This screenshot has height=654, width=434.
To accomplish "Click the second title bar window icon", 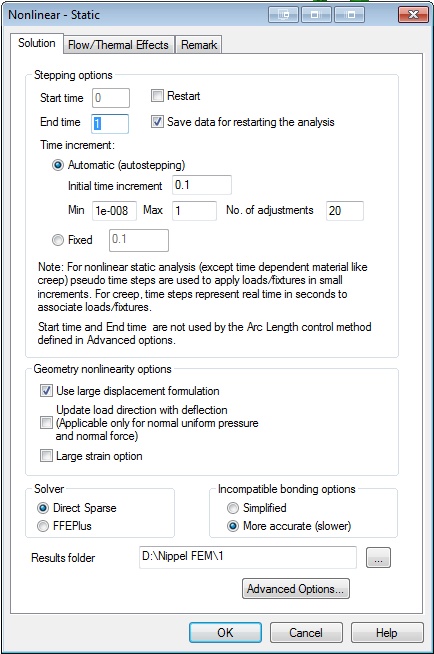I will [x=316, y=15].
